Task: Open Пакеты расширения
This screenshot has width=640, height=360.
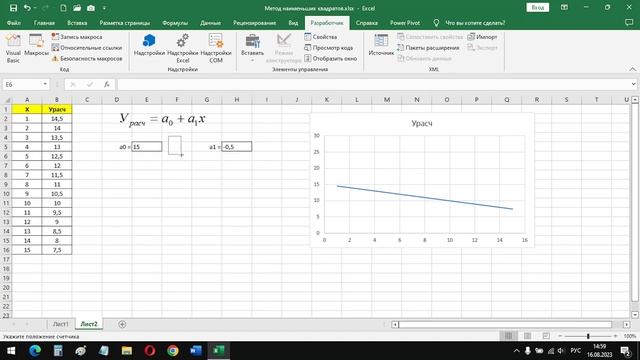Action: [x=428, y=48]
